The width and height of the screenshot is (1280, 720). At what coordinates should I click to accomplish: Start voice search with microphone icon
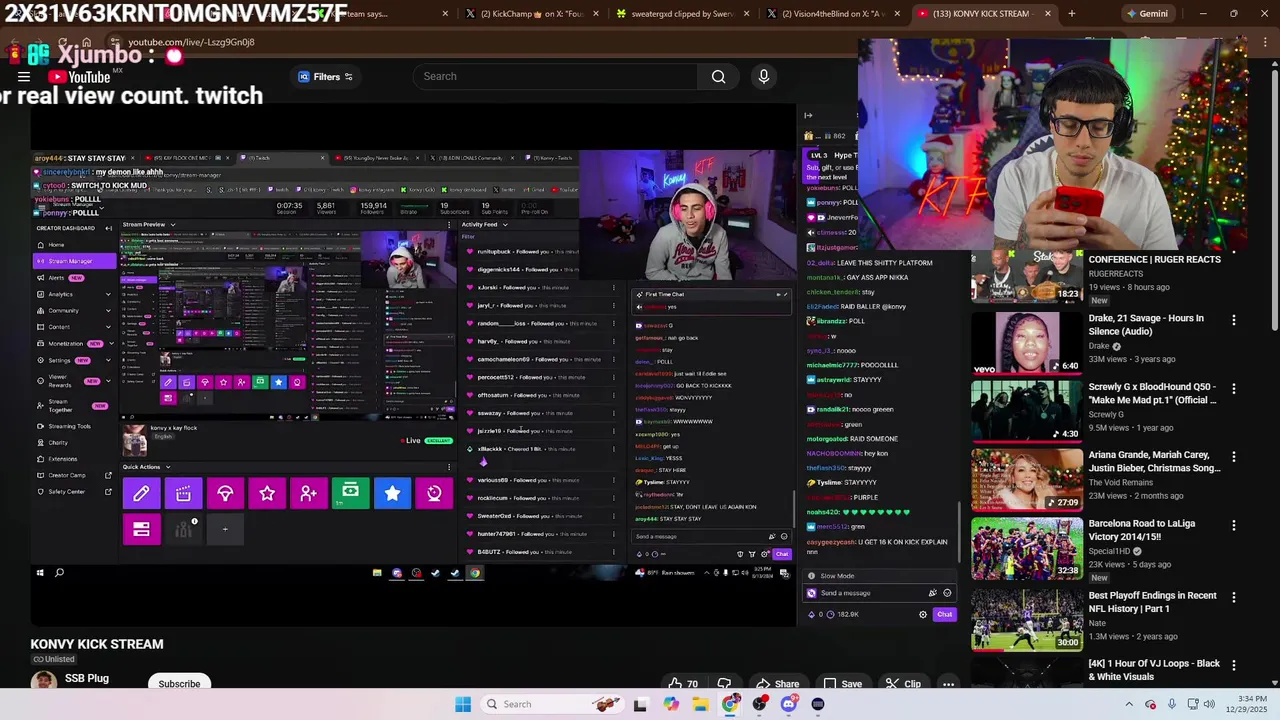tap(764, 77)
